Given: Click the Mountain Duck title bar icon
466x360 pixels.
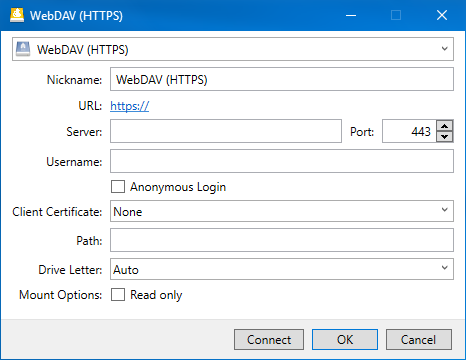Looking at the screenshot, I should click(17, 15).
